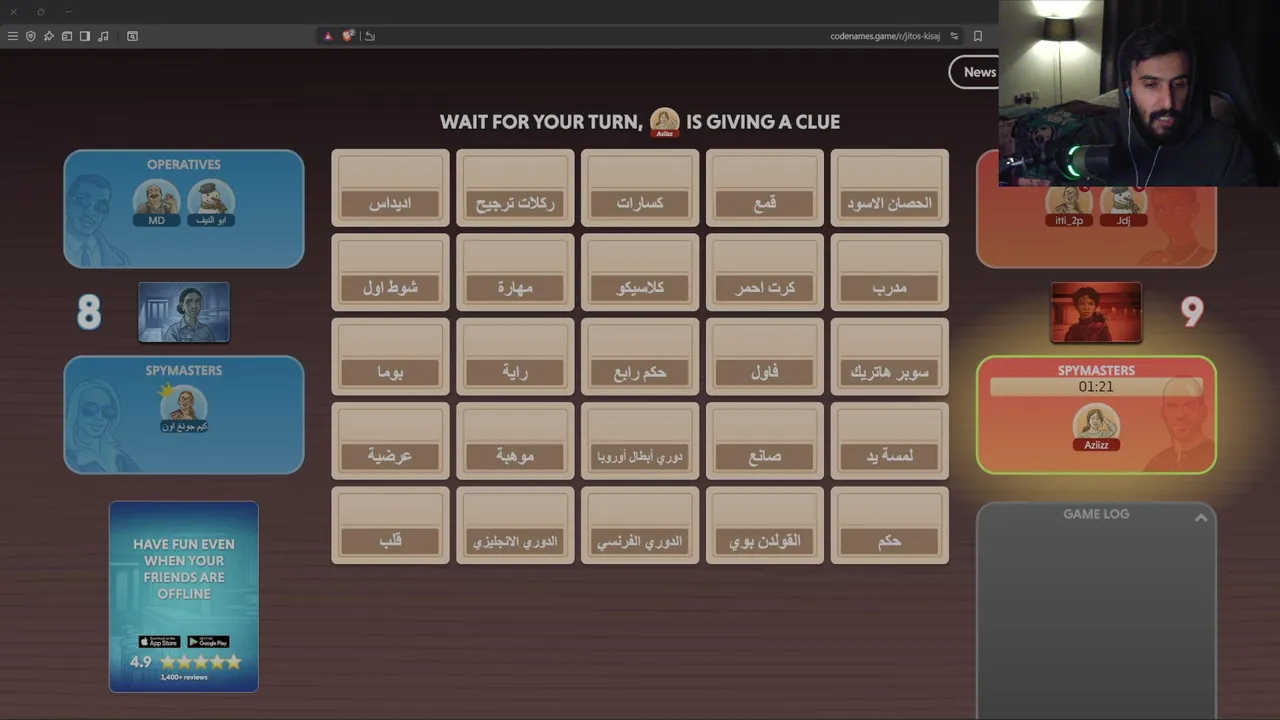Click itti_2p player avatar in red team

[x=1069, y=207]
